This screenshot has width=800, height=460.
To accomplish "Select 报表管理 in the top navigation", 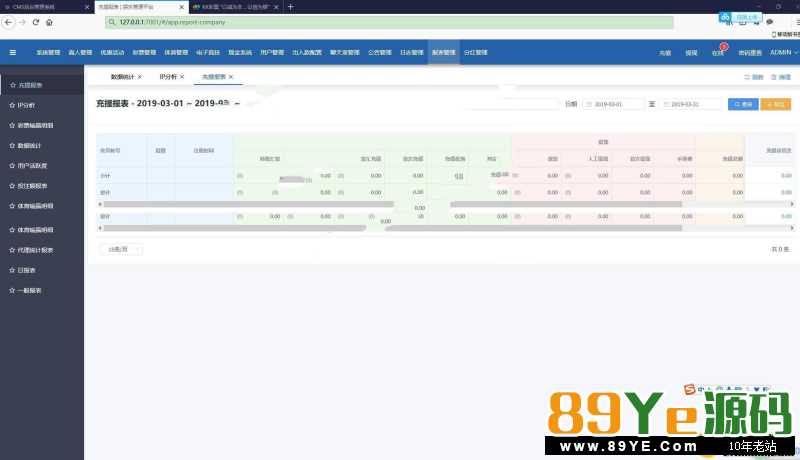I will coord(443,53).
